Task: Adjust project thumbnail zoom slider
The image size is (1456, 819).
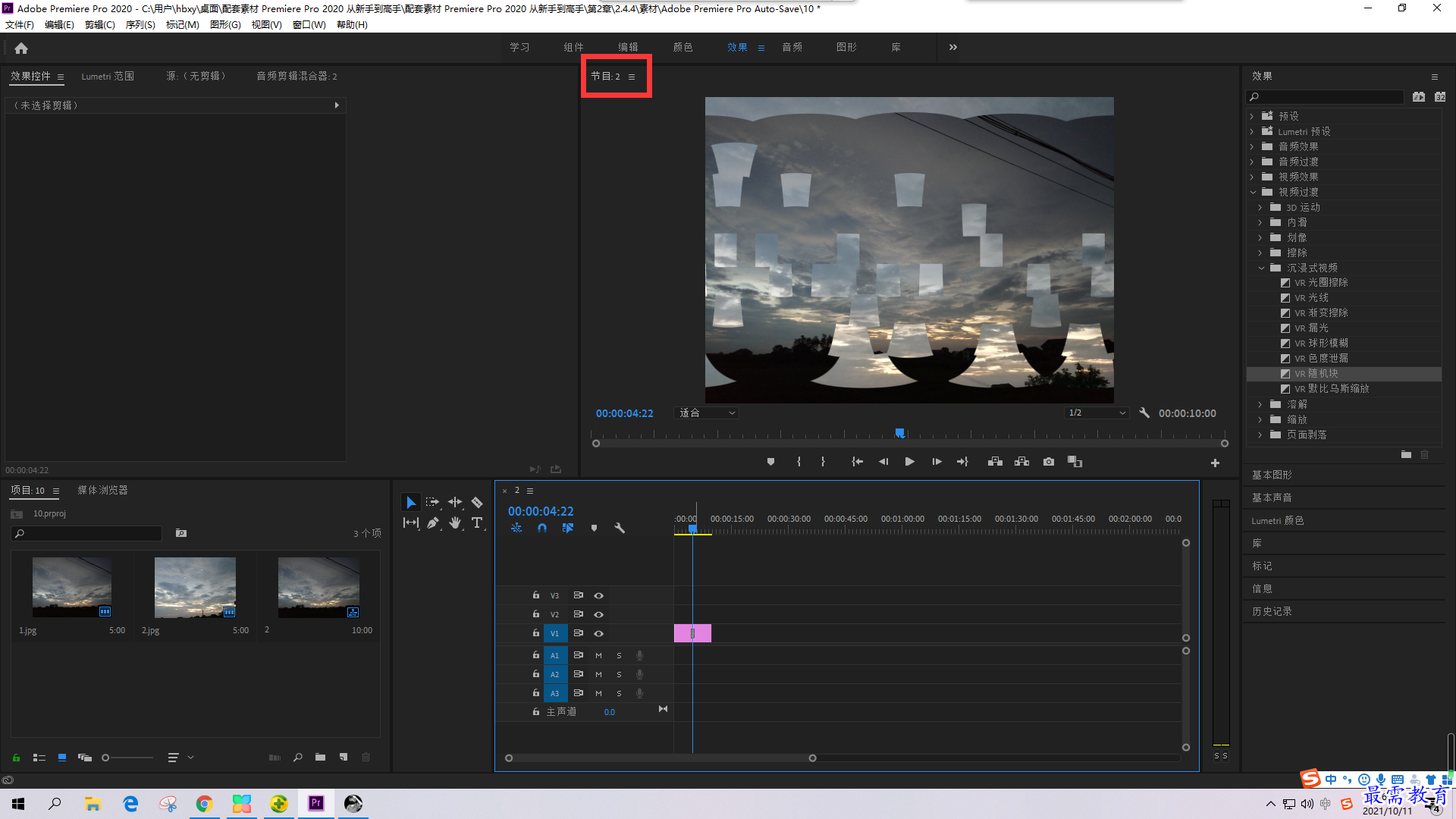Action: point(105,757)
